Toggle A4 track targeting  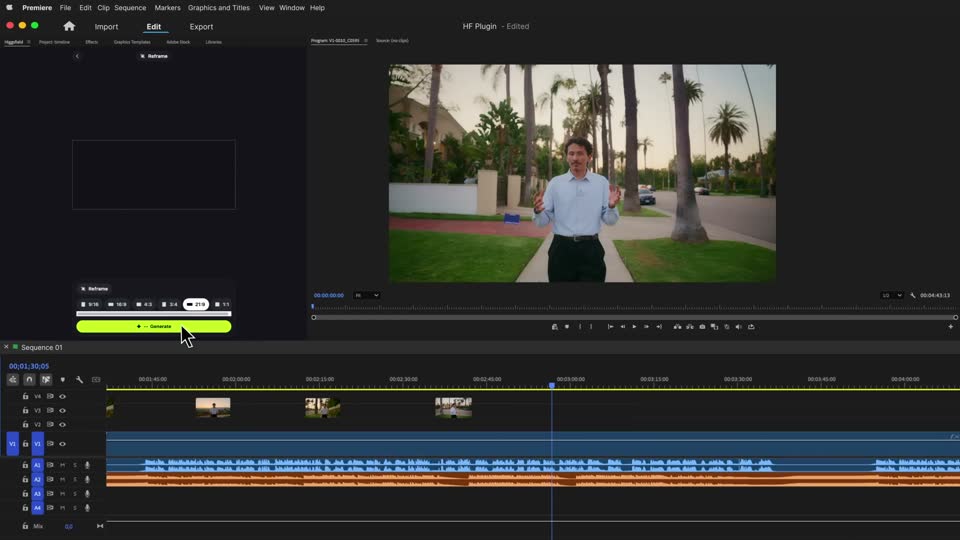point(37,508)
